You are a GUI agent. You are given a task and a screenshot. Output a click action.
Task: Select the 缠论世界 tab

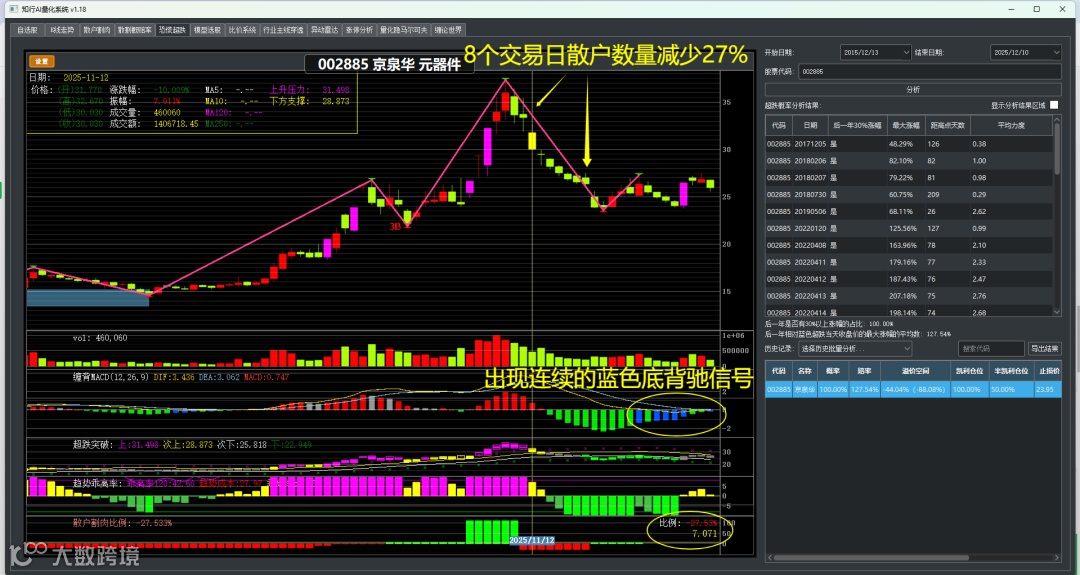[448, 30]
